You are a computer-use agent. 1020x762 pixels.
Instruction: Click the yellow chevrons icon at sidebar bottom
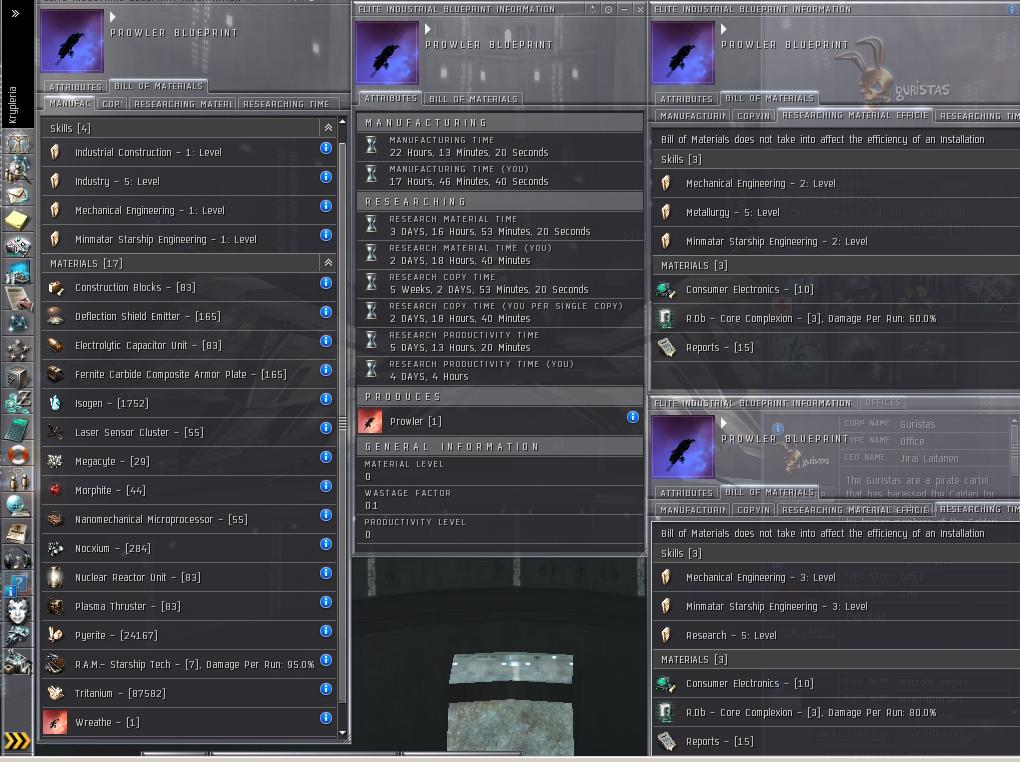click(x=17, y=741)
